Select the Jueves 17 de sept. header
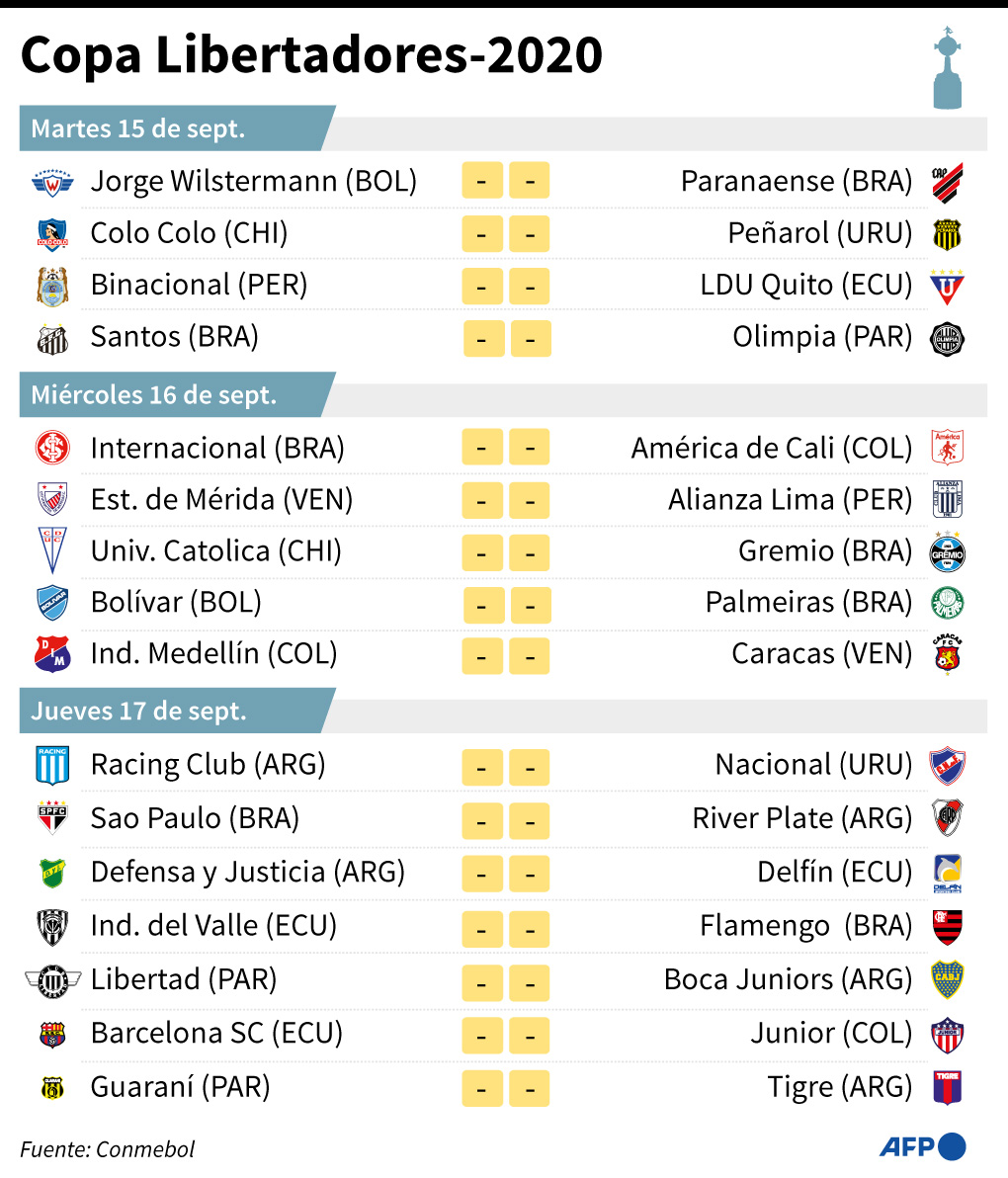 (139, 712)
